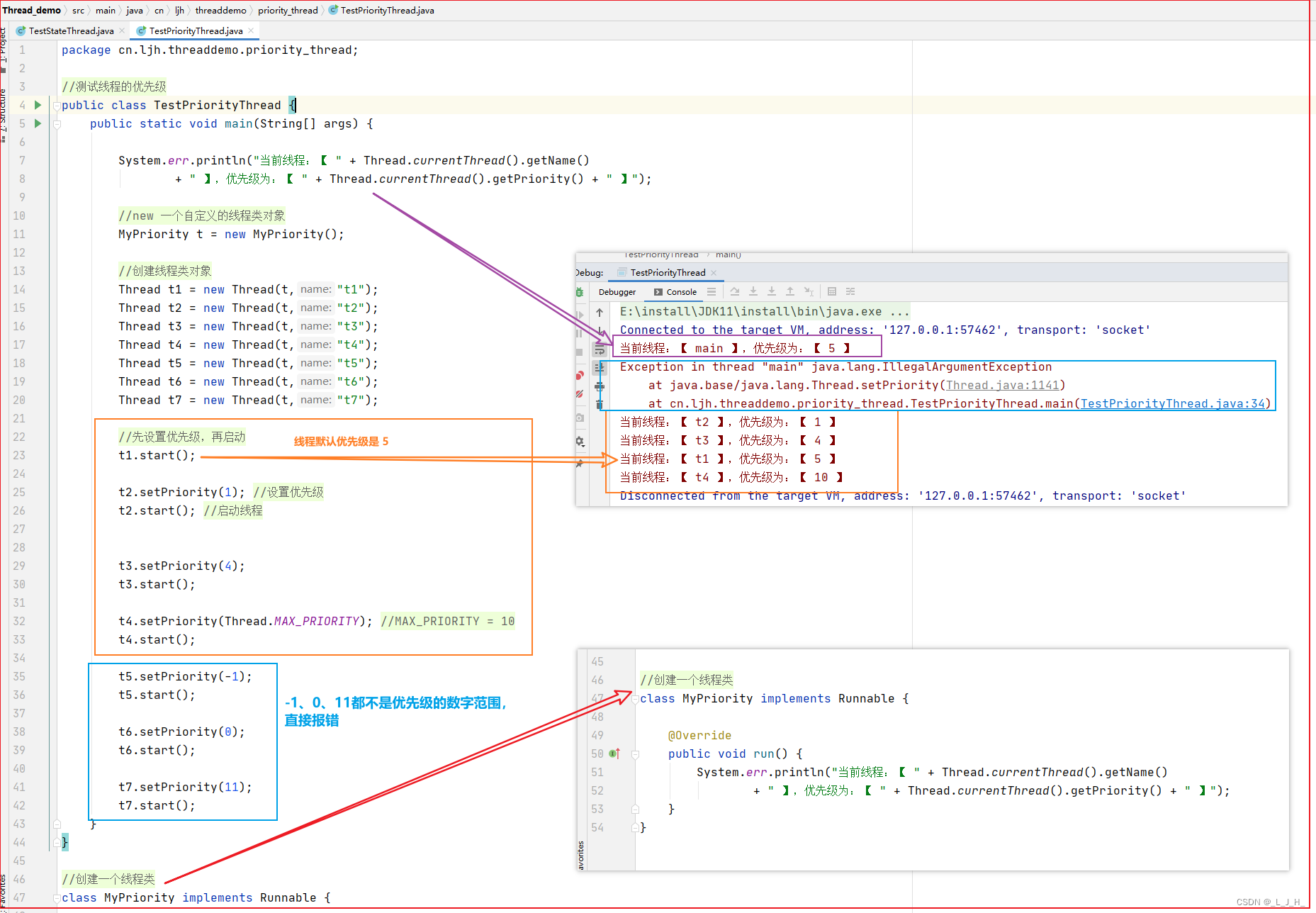Open View Breakpoints red circles icon
This screenshot has height=913, width=1316.
click(580, 375)
